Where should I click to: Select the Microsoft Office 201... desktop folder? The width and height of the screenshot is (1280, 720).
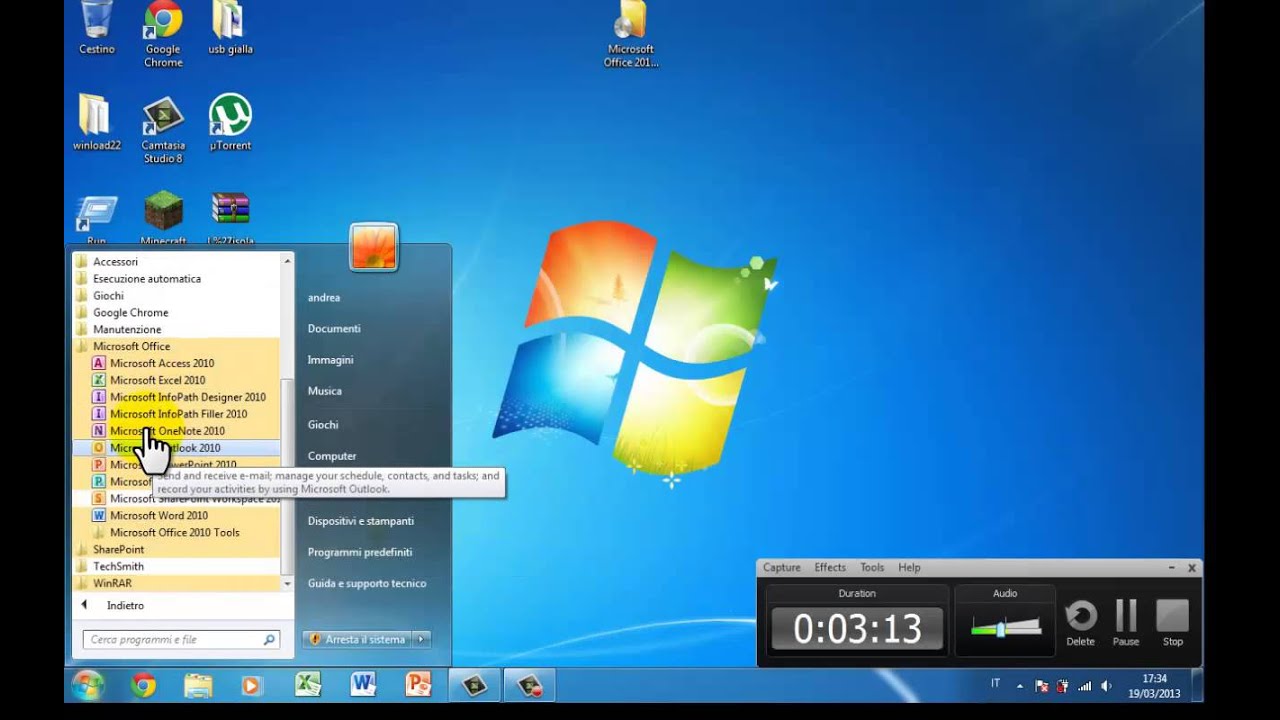coord(631,35)
